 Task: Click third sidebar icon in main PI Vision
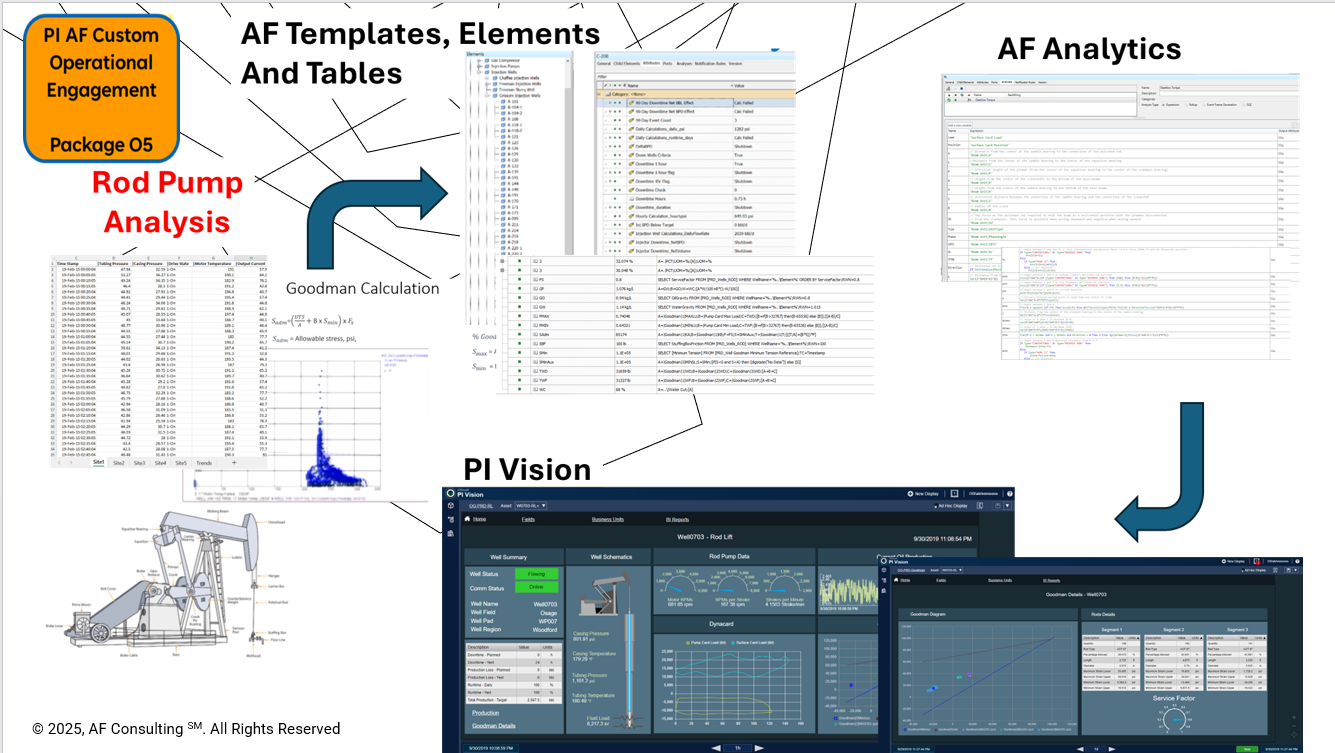451,533
